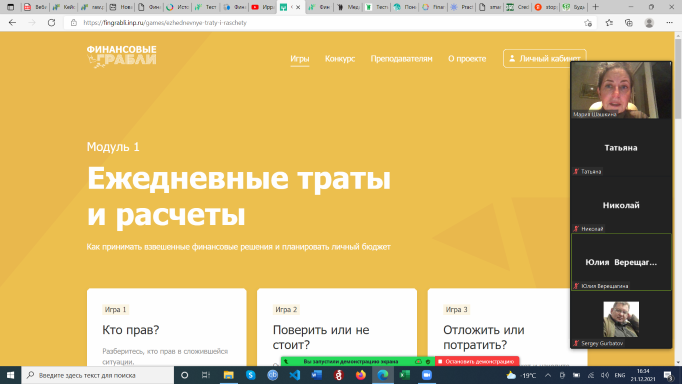Click the Финансовые Грабли logo
Viewport: 682px width, 384px height.
121,57
